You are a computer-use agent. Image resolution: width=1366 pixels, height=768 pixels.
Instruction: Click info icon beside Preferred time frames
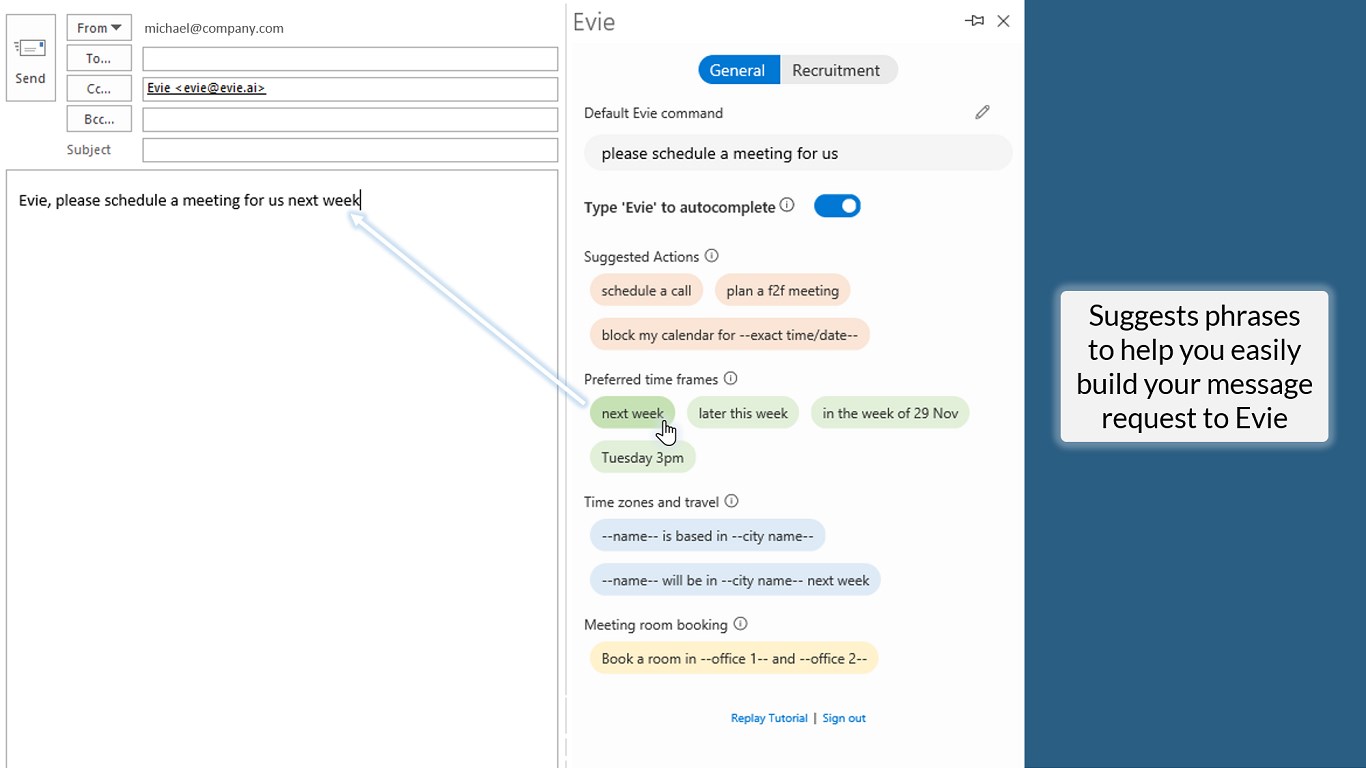[730, 379]
